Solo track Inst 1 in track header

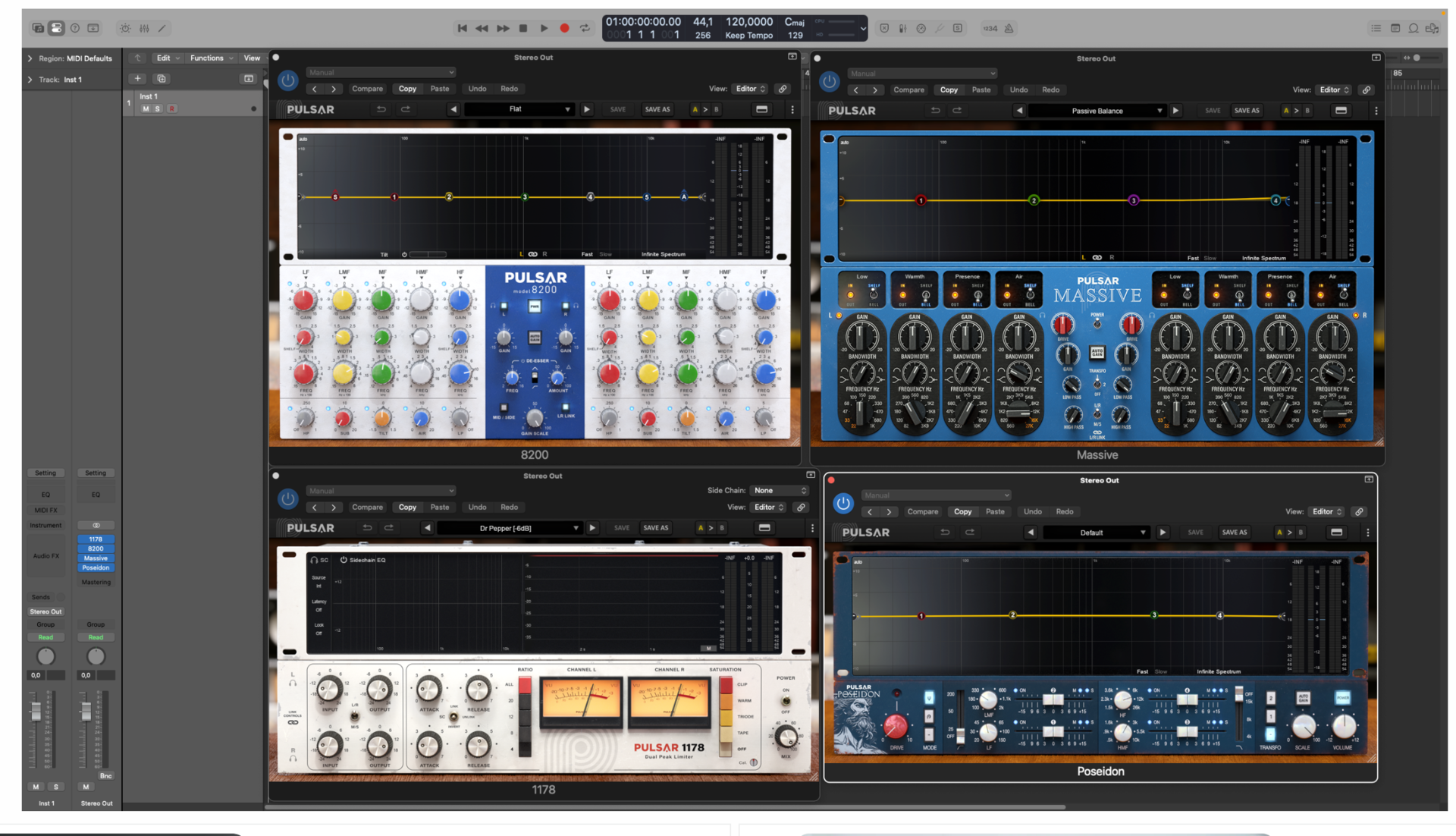point(158,109)
